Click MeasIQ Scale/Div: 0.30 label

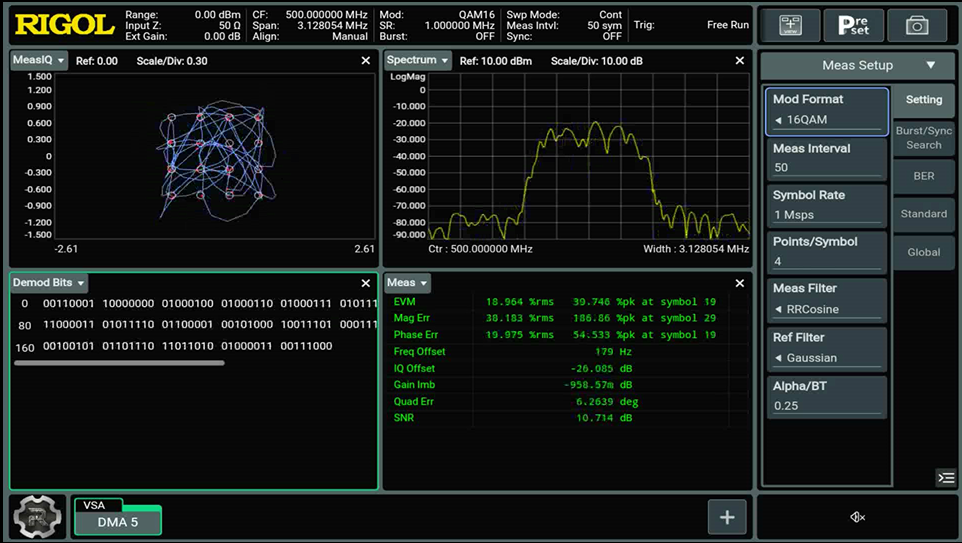(x=172, y=61)
